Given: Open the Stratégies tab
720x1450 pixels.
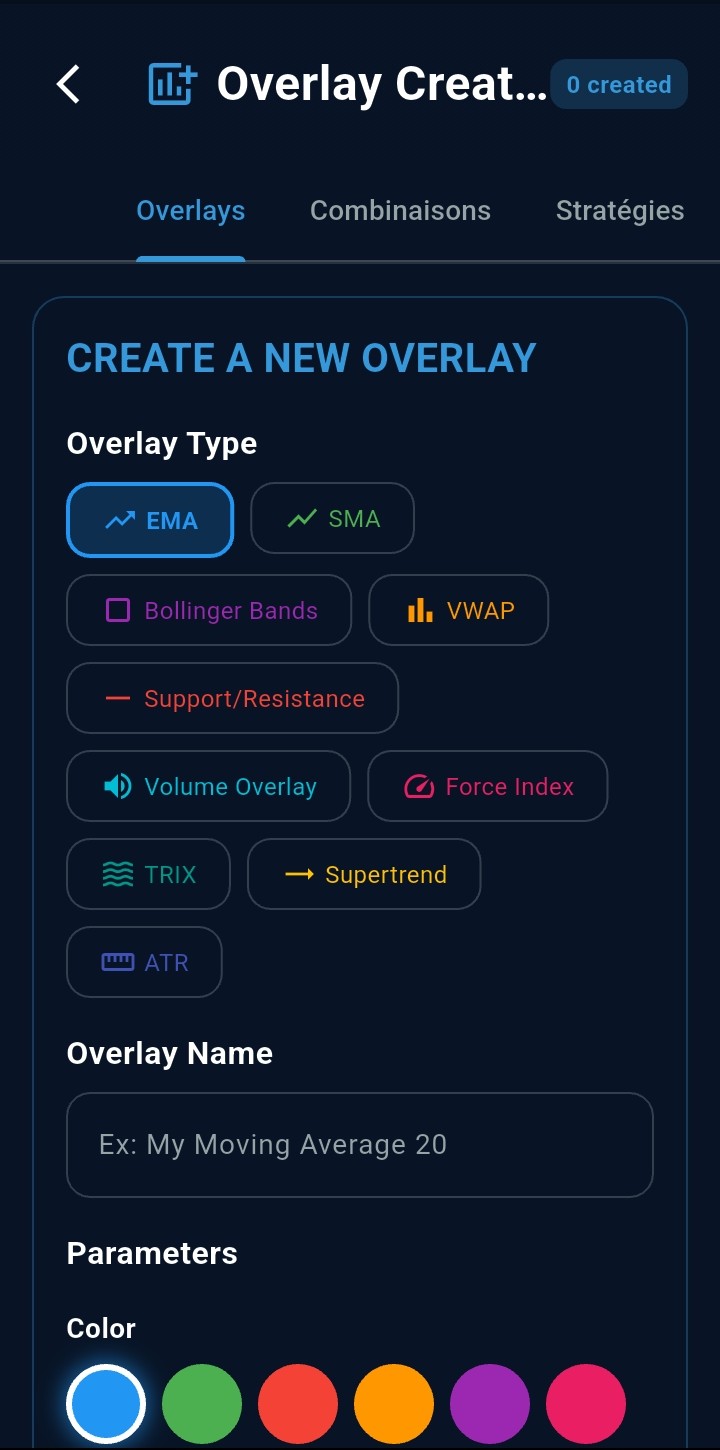Looking at the screenshot, I should pyautogui.click(x=620, y=210).
